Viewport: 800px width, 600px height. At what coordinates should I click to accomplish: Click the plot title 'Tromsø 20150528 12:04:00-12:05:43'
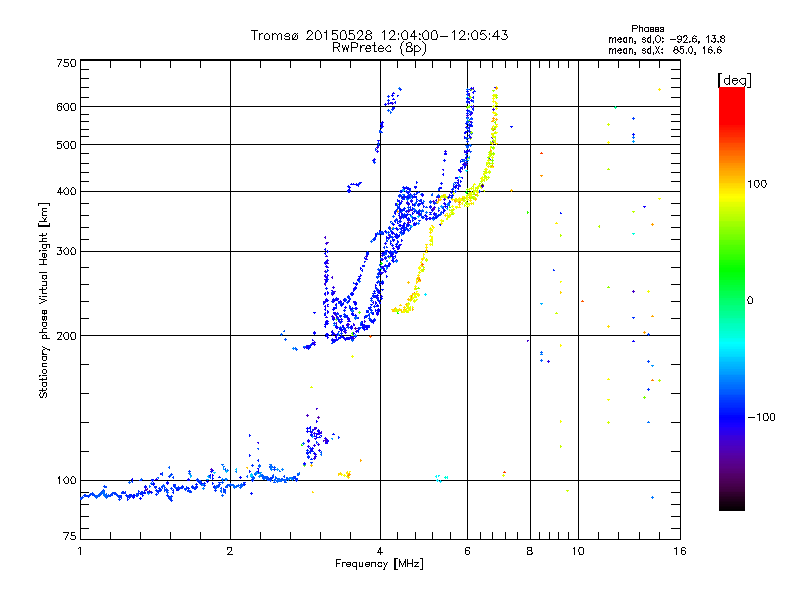pyautogui.click(x=379, y=35)
